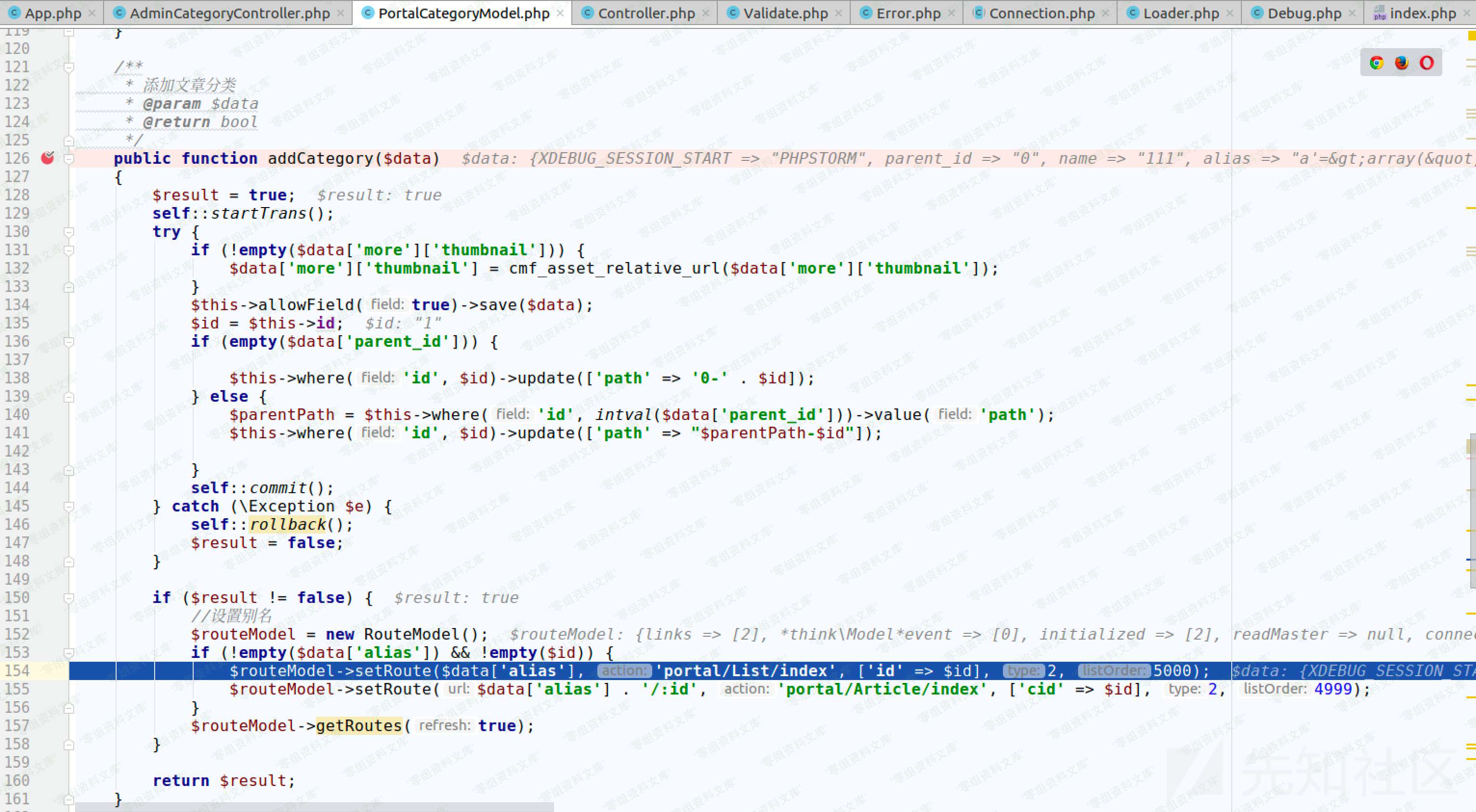The width and height of the screenshot is (1476, 812).
Task: Open in Opera browser icon
Action: pos(1427,63)
